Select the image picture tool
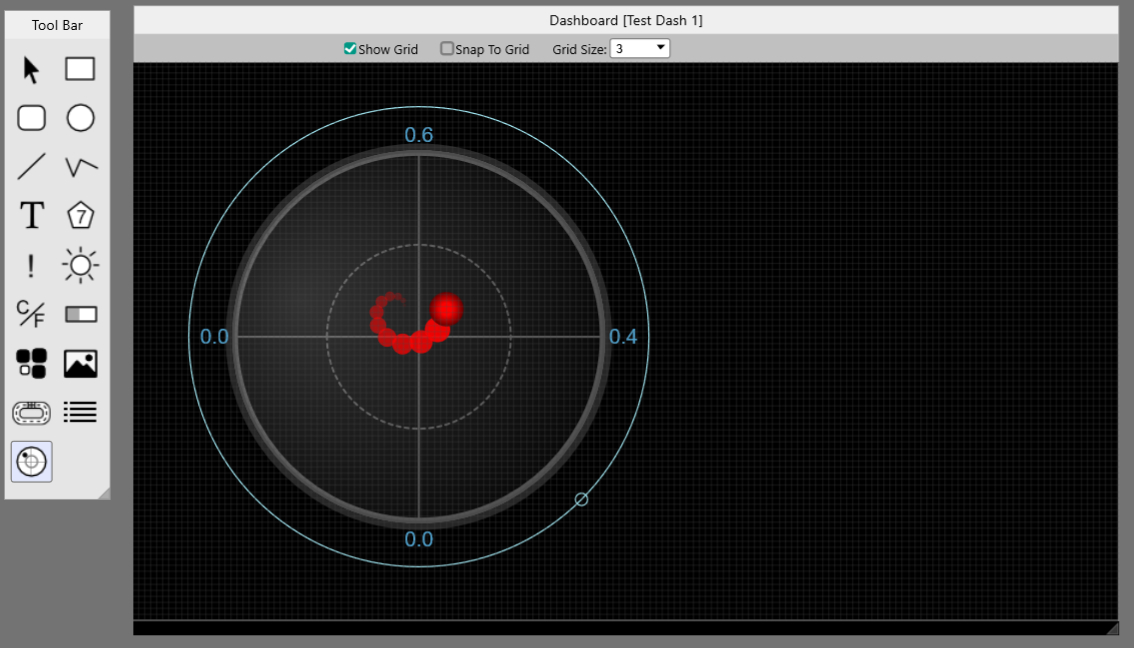Viewport: 1134px width, 648px height. point(80,364)
